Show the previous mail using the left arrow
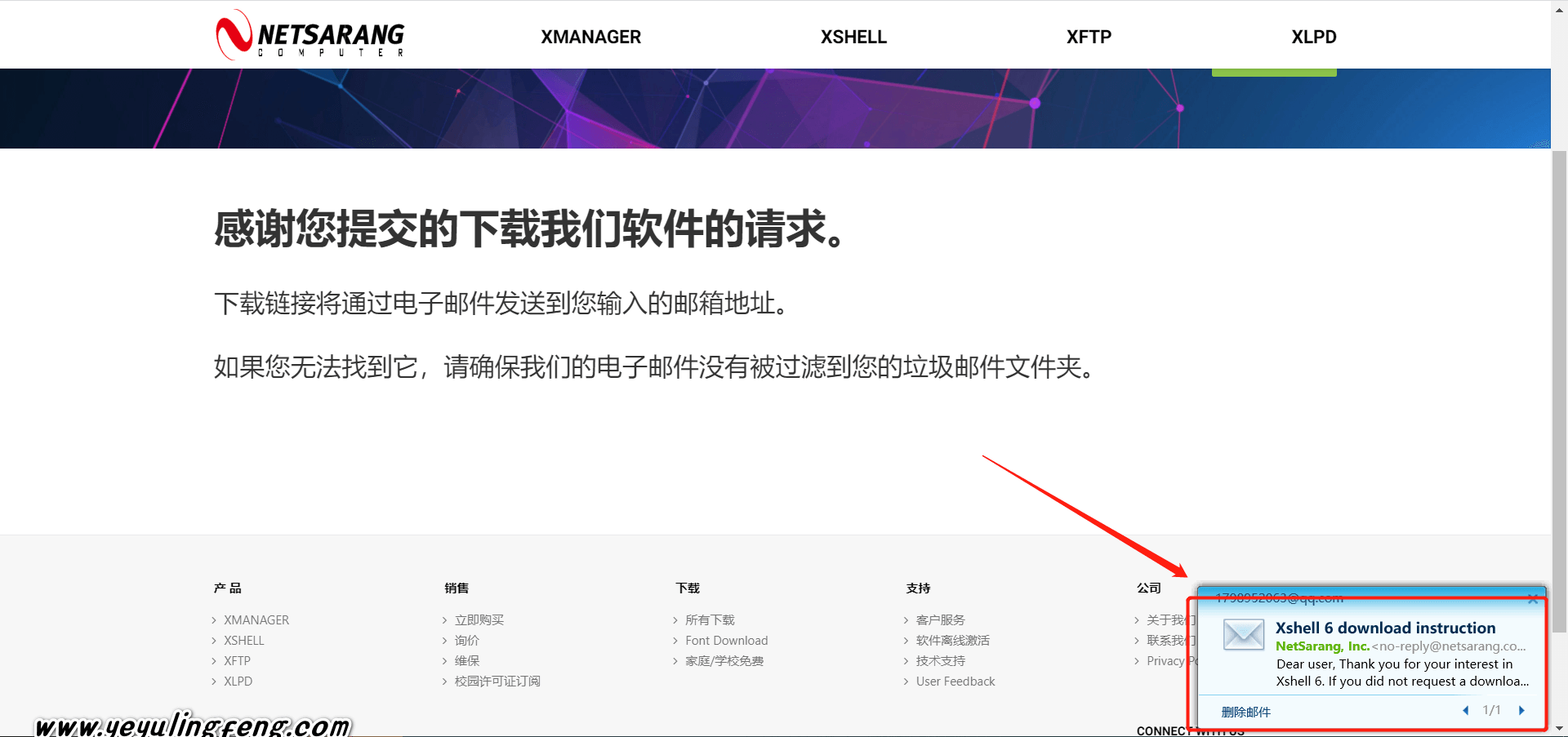The image size is (1568, 737). pos(1466,711)
